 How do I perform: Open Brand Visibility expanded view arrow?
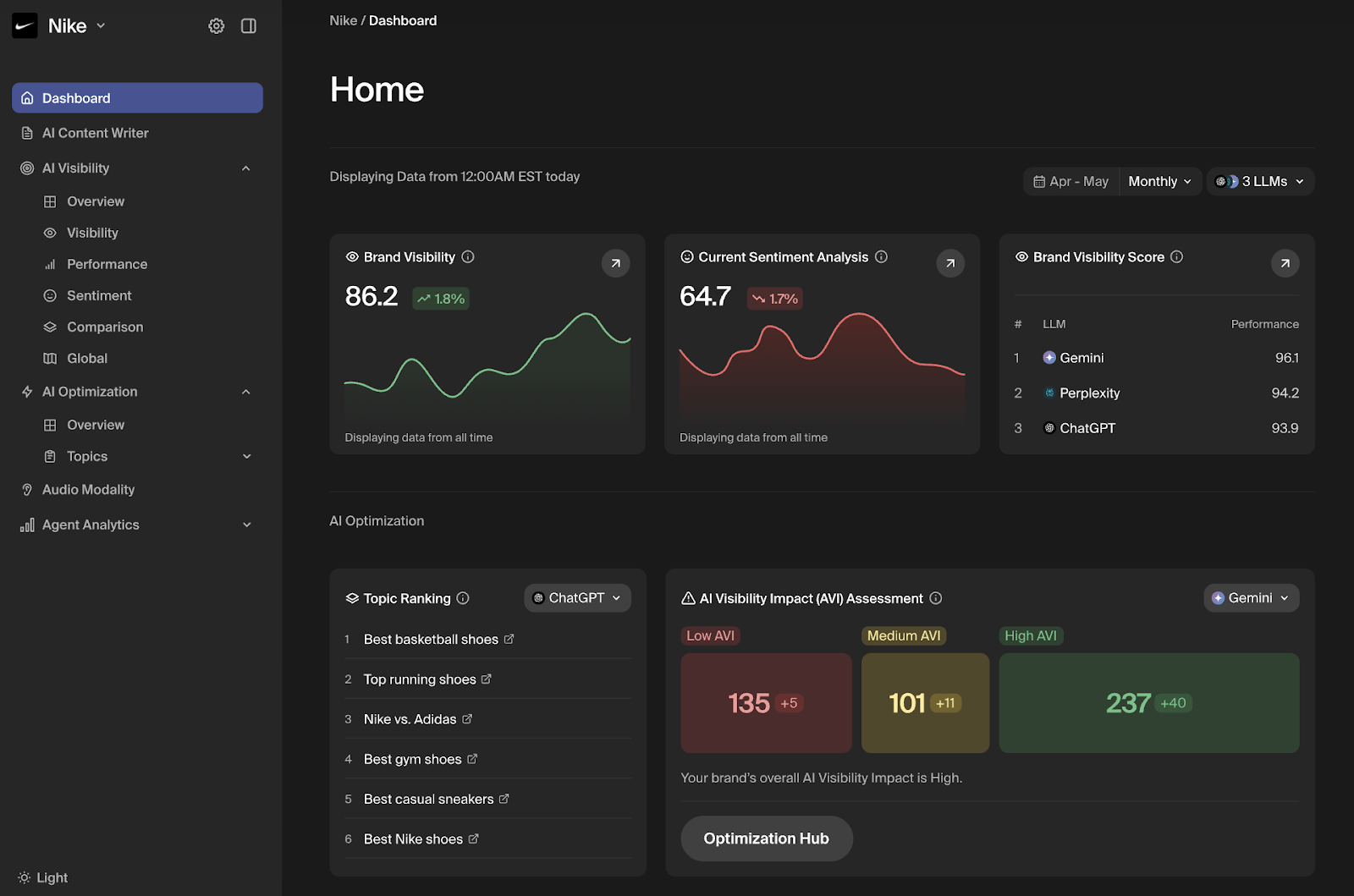coord(615,263)
